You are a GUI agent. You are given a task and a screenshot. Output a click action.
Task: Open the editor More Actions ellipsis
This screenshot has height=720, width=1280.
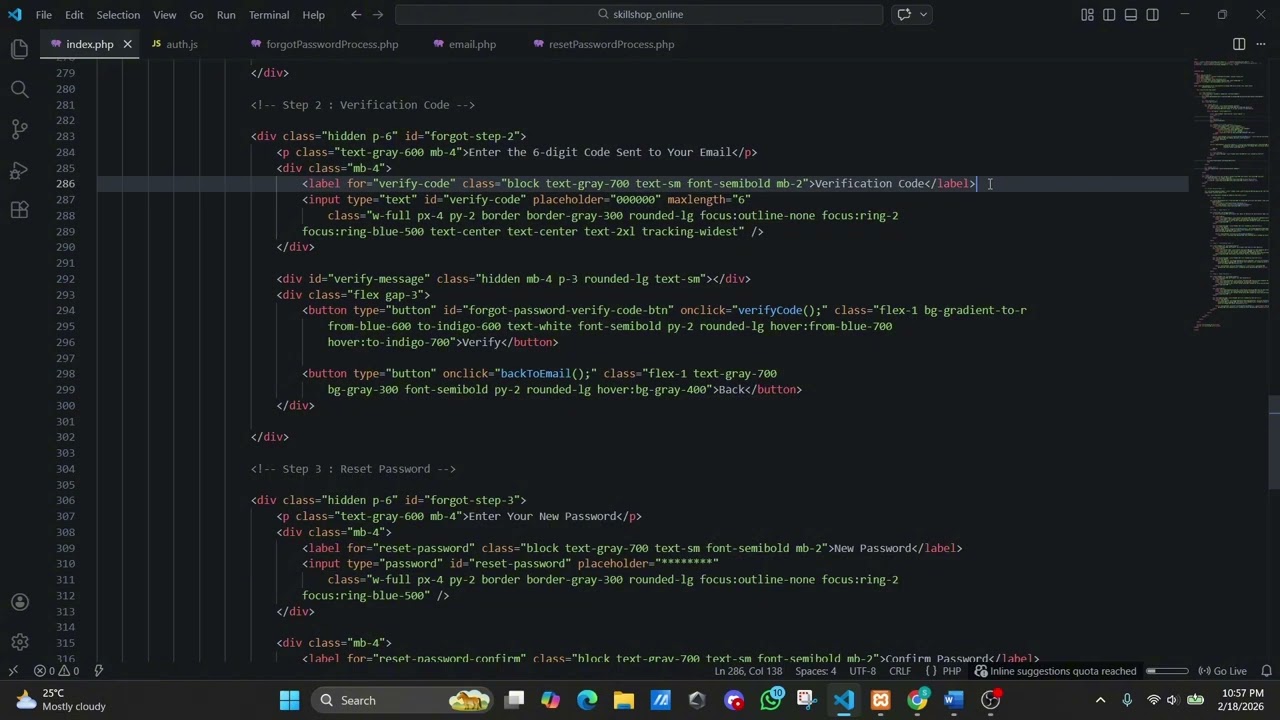(1261, 44)
